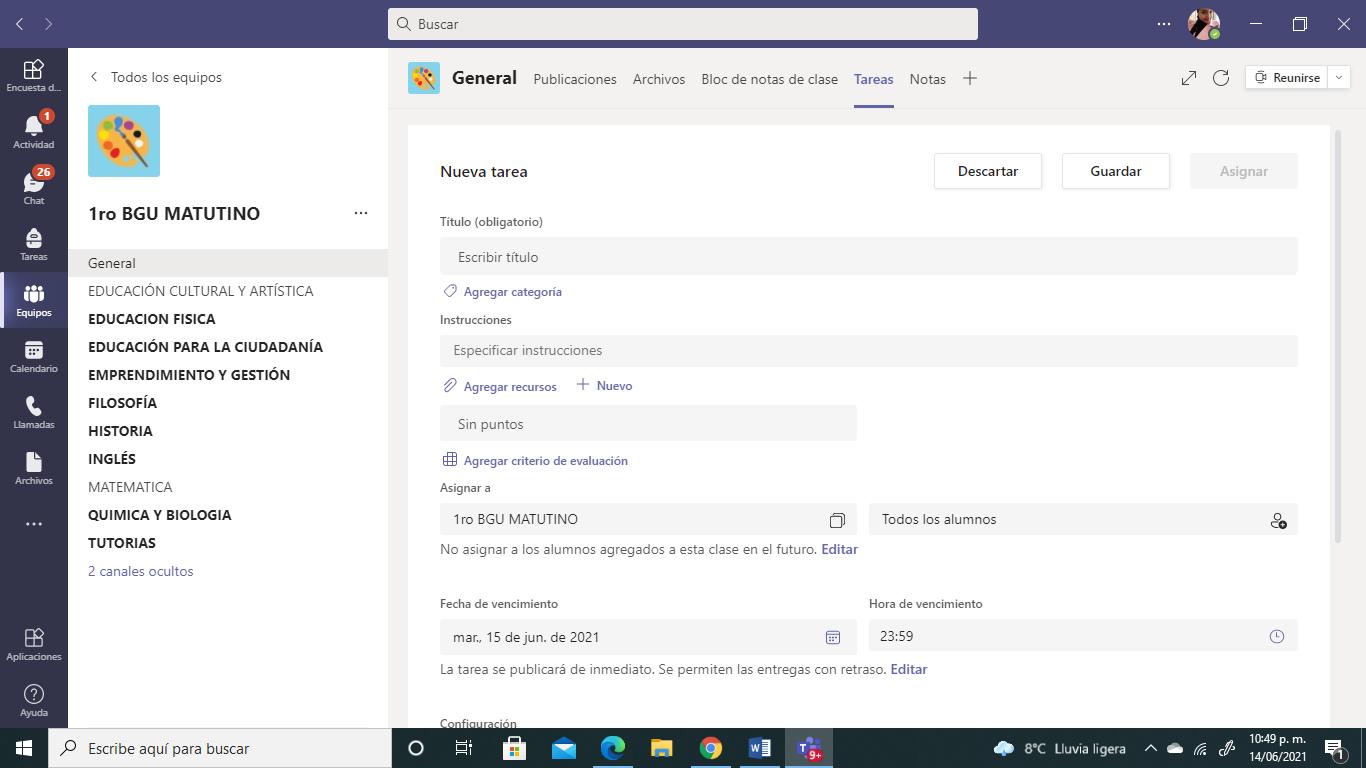Screen dimensions: 1366x768
Task: Open EMPRENDIMIENTO Y GESTIÓN channel
Action: tap(228, 375)
